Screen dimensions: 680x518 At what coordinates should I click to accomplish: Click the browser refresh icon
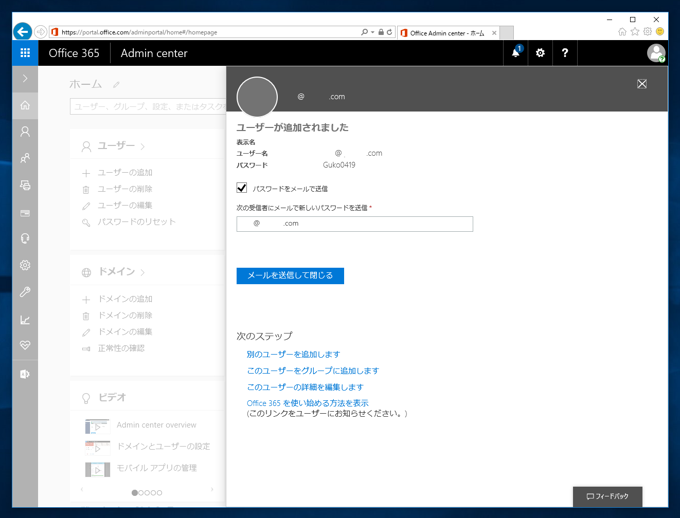[x=389, y=32]
